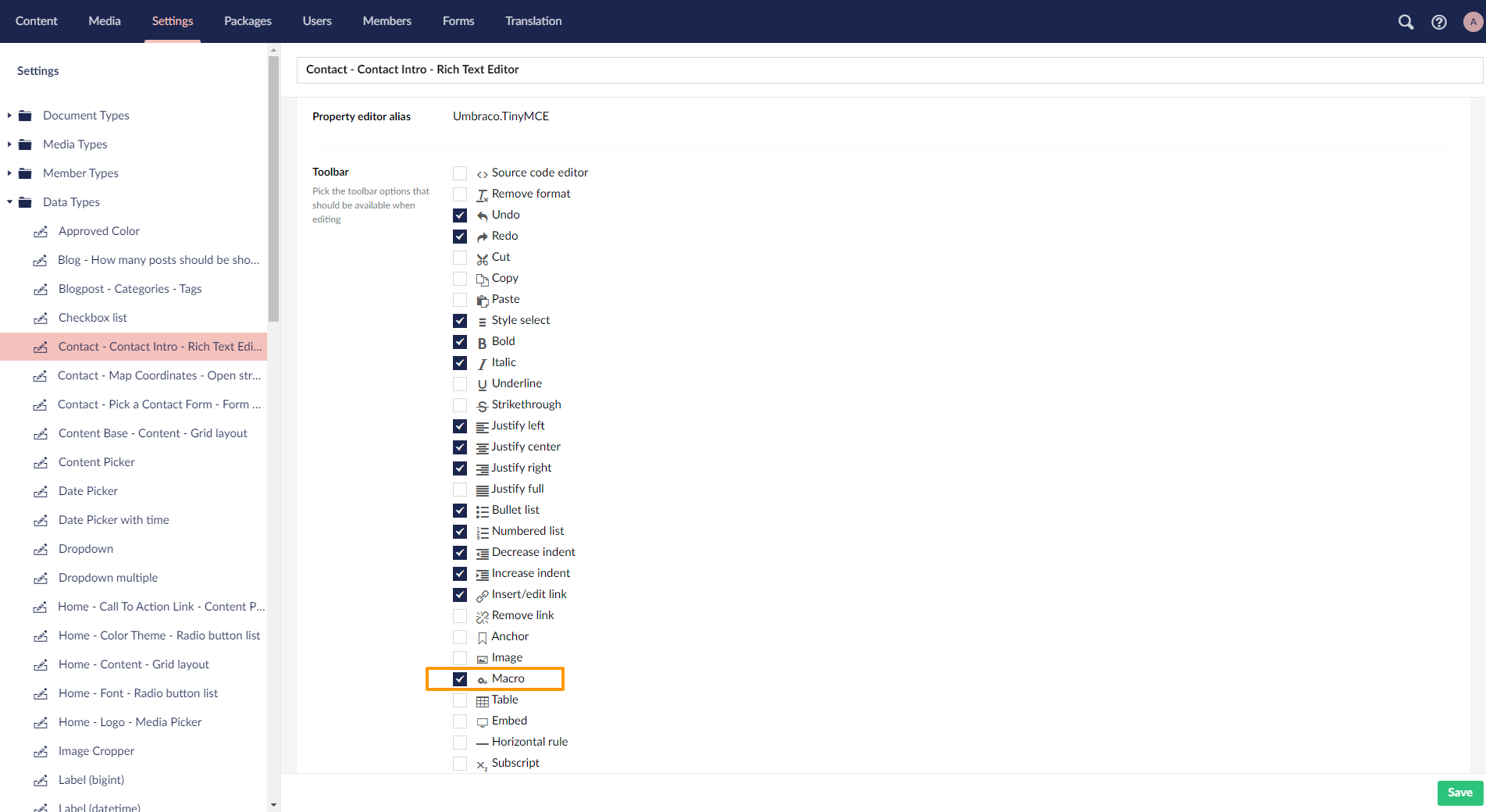Click the search magnifier icon
Screen dimensions: 1486x812
(1406, 22)
